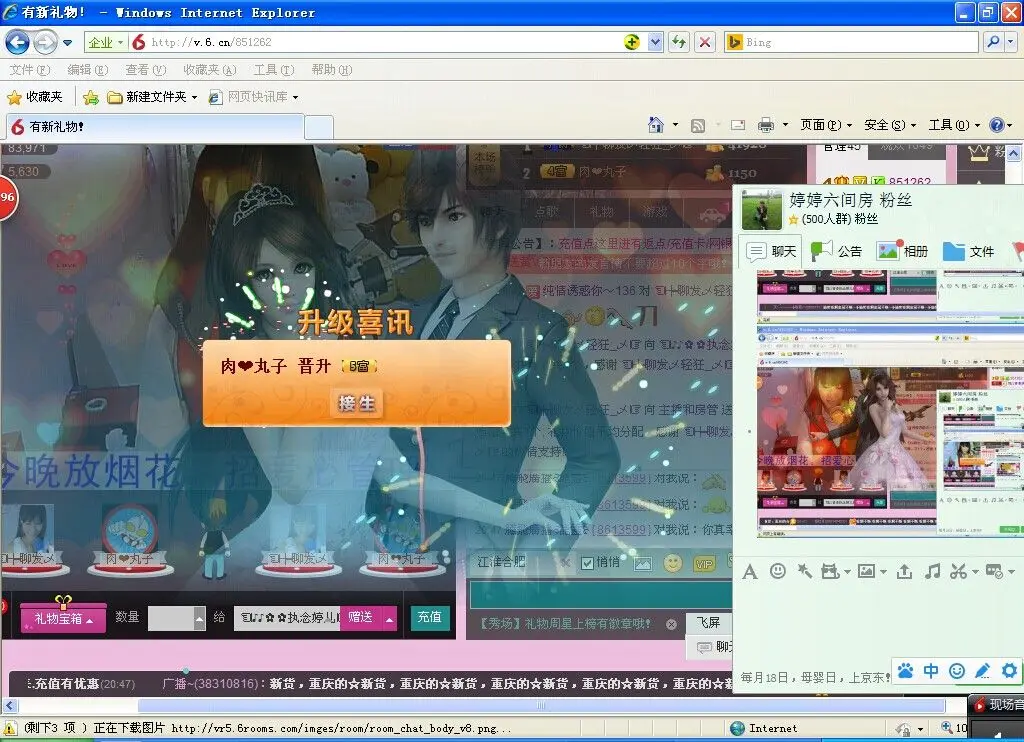
Task: Dismiss the 礼物周星 notice with its X
Action: [671, 624]
